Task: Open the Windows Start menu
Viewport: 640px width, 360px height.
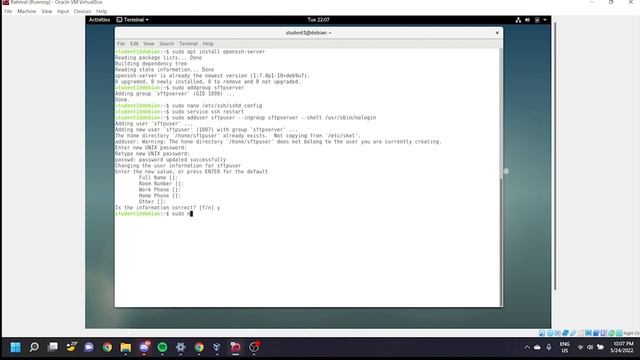Action: point(16,347)
